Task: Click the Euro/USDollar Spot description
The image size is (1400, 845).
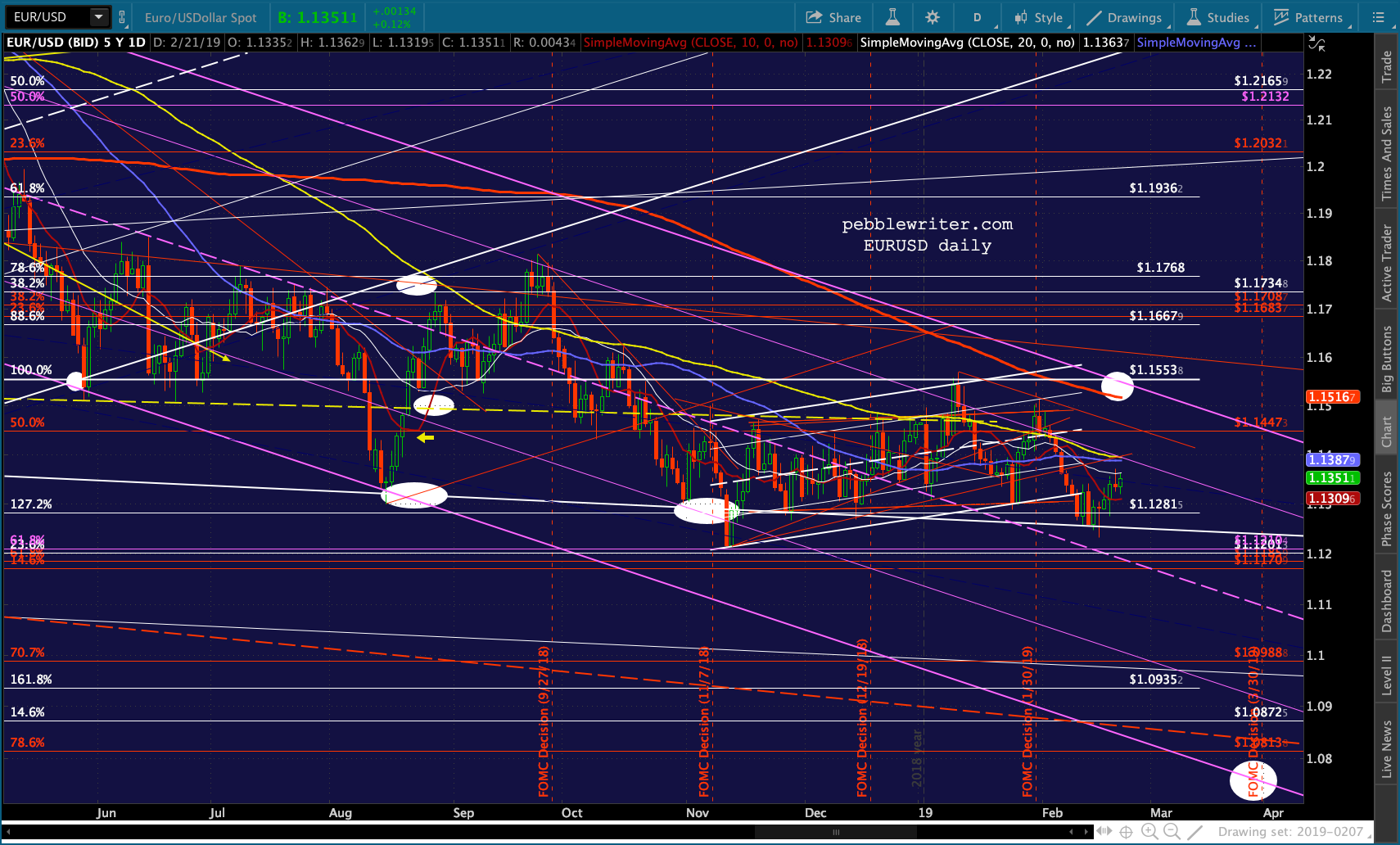Action: coord(201,17)
